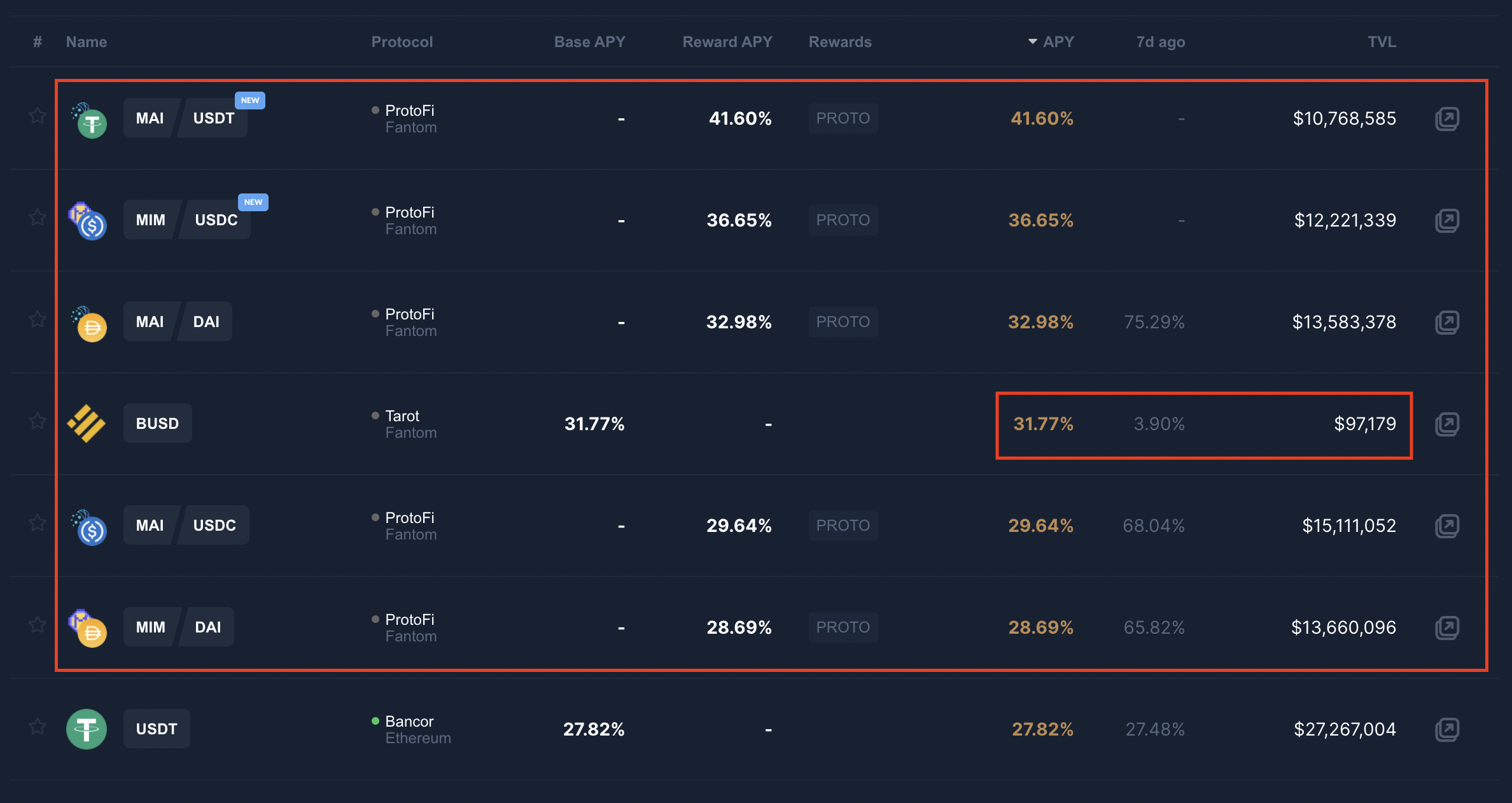
Task: Click the Reward APY column header
Action: [727, 42]
